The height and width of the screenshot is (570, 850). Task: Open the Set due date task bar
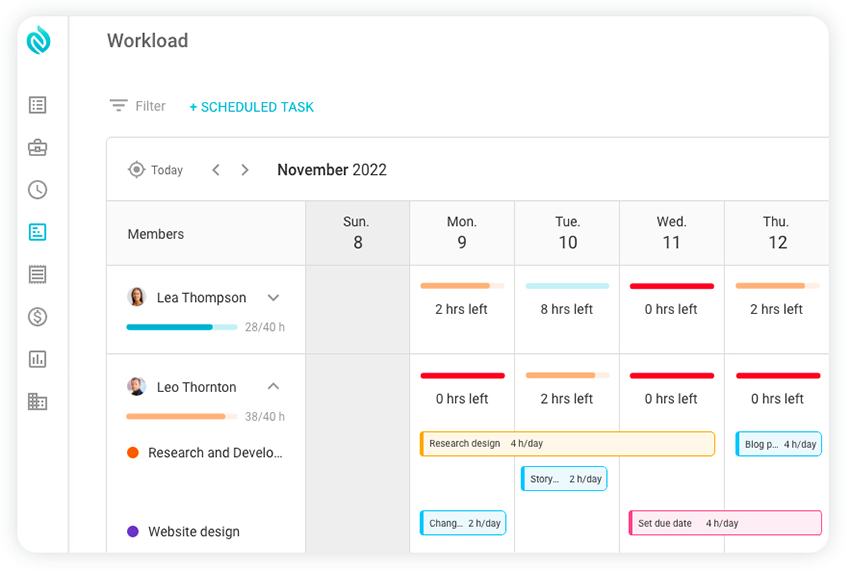click(x=725, y=523)
